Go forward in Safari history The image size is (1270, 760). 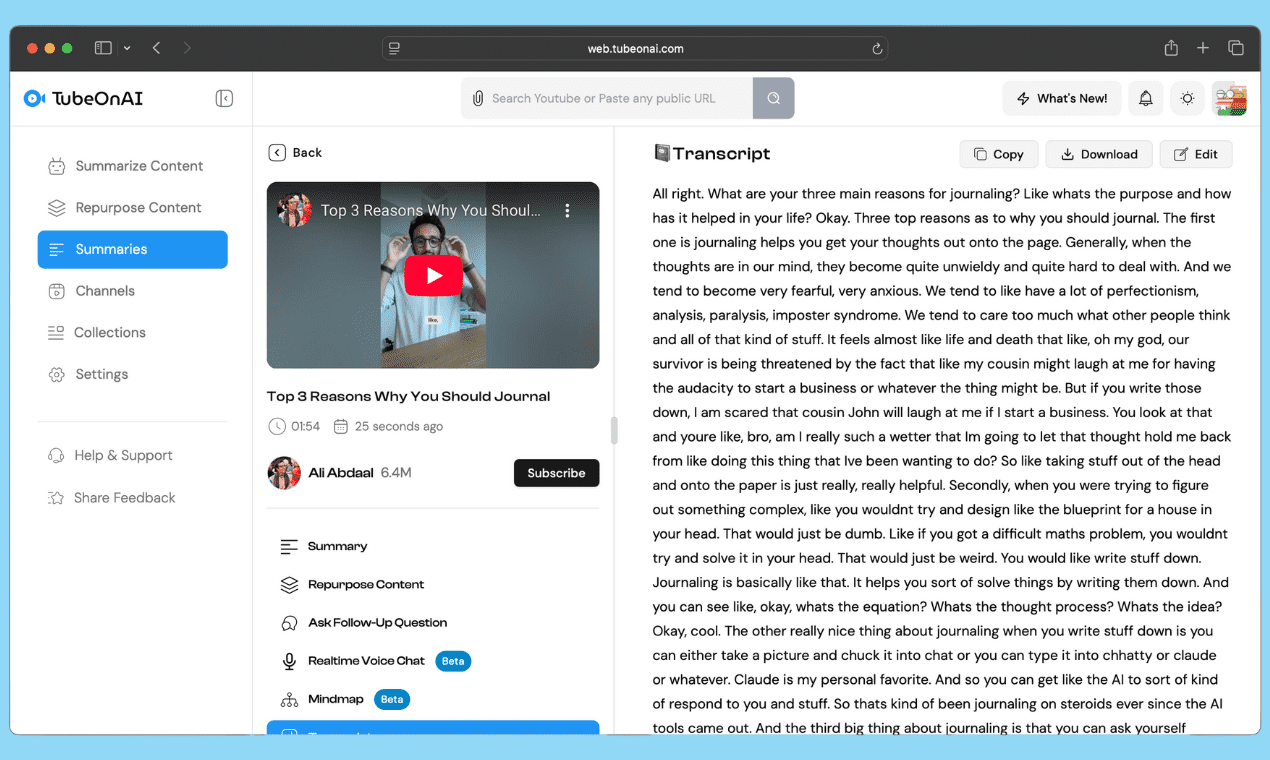click(x=187, y=48)
